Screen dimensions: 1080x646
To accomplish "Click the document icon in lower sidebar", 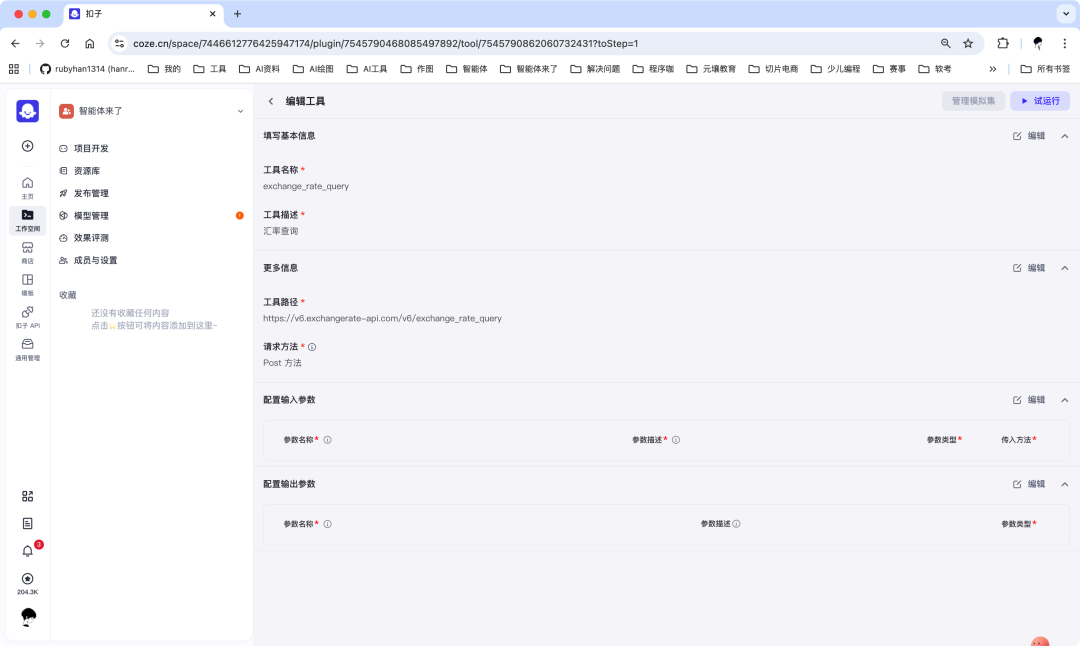I will tap(28, 524).
